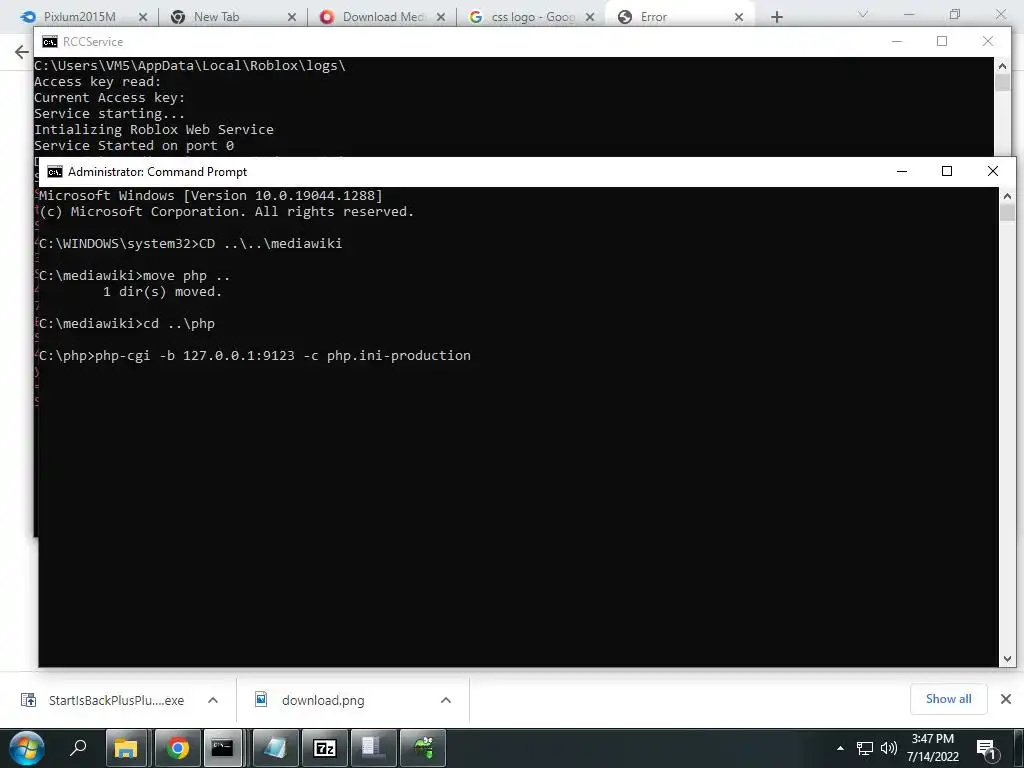Open the Windows Start menu orb
Screen dimensions: 1024x768
pos(27,748)
